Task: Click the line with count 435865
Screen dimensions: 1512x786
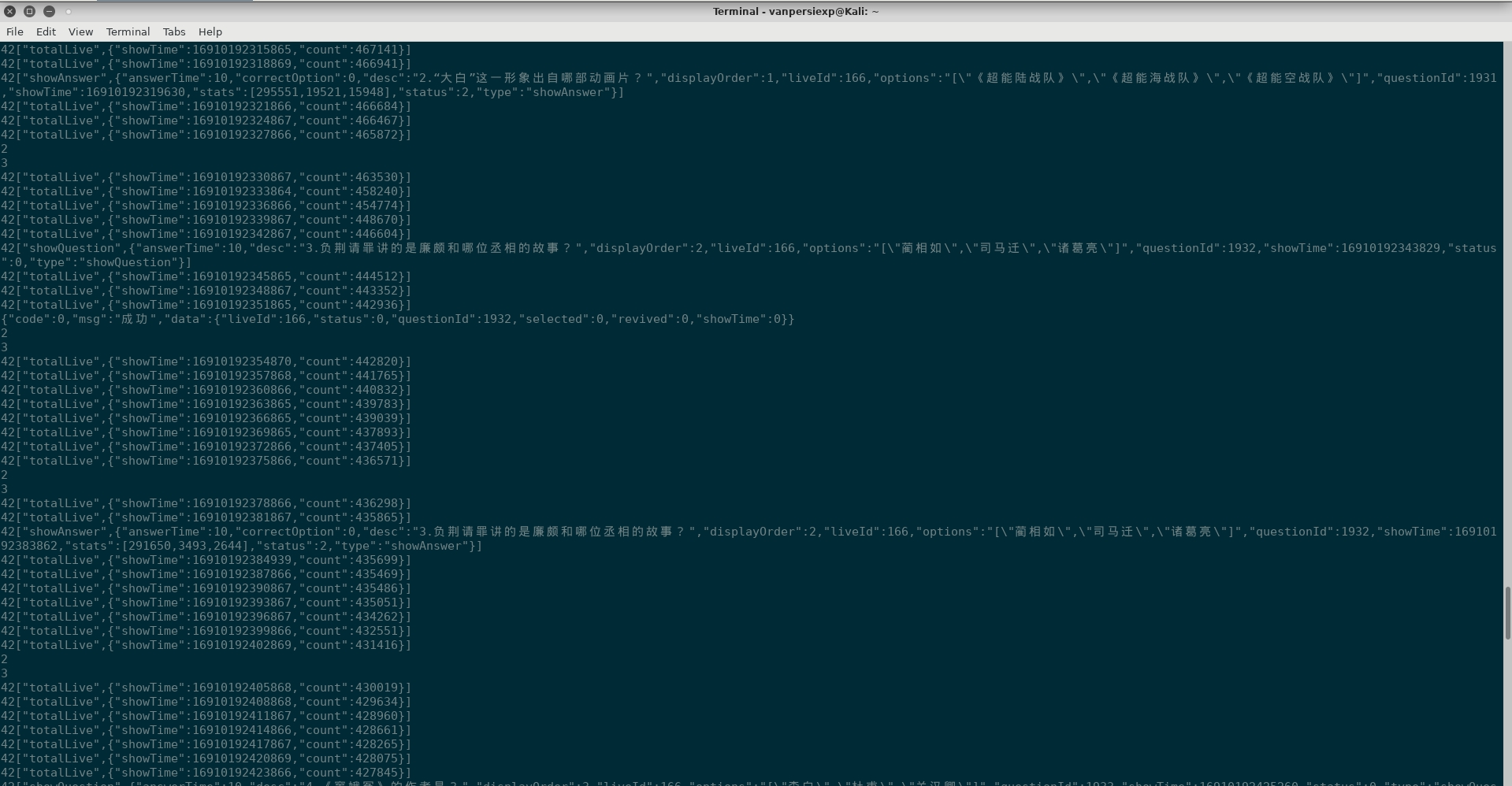Action: coord(206,517)
